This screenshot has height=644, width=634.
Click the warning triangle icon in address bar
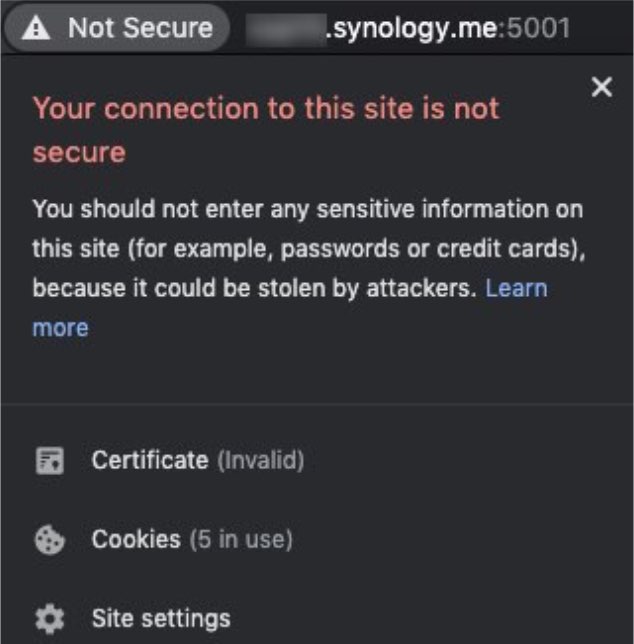pyautogui.click(x=36, y=29)
